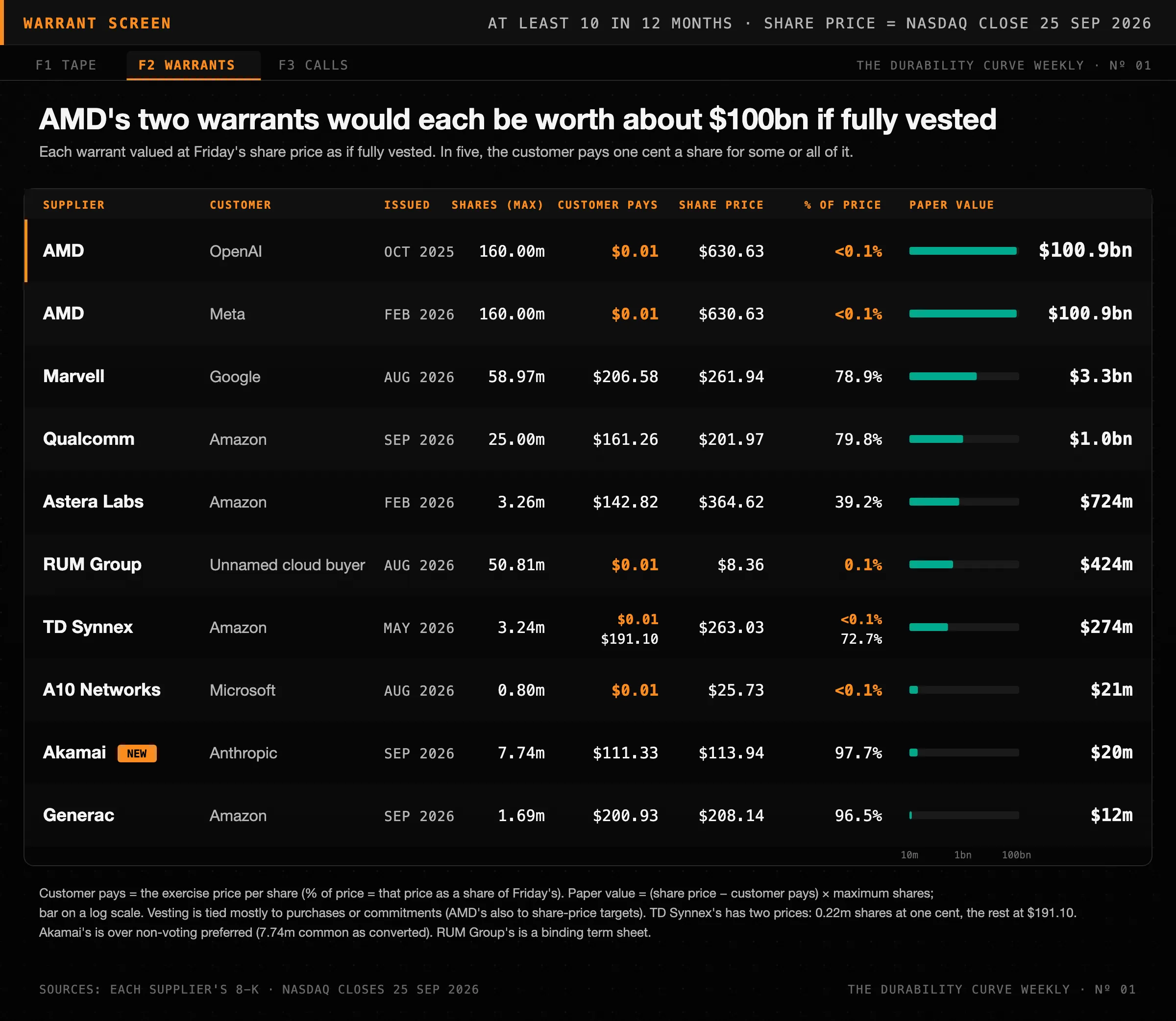Select the TD Synnex supplier row
This screenshot has height=1021, width=1176.
pyautogui.click(x=588, y=627)
